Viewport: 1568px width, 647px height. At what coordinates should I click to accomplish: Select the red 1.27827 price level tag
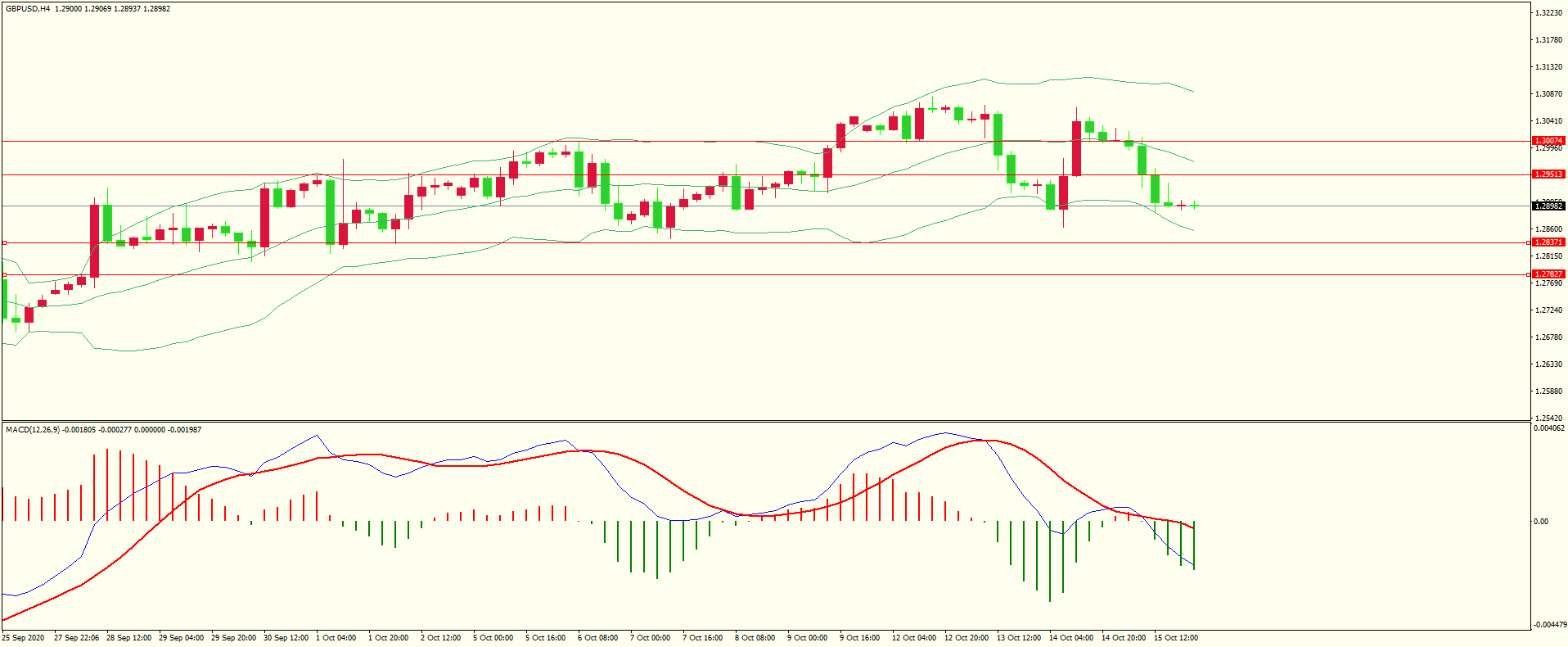coord(1548,274)
